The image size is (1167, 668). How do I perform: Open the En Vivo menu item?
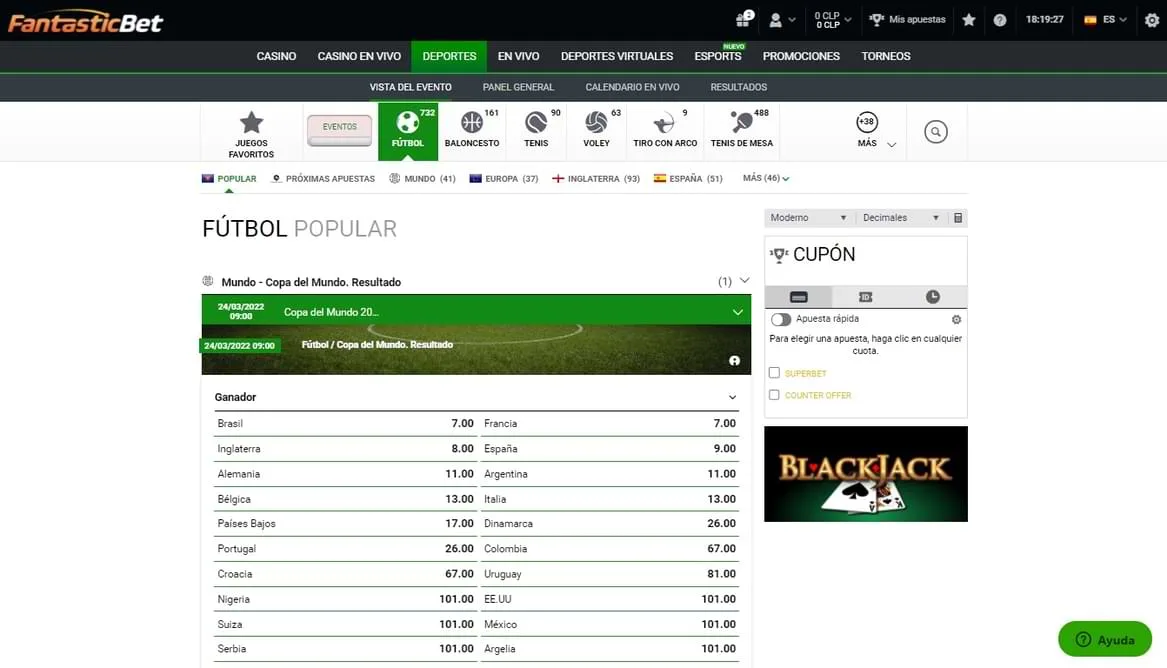point(519,57)
